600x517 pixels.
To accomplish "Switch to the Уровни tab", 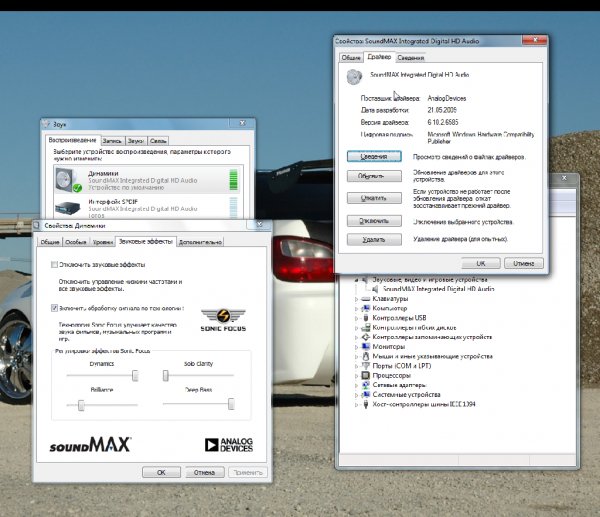I will coord(103,242).
